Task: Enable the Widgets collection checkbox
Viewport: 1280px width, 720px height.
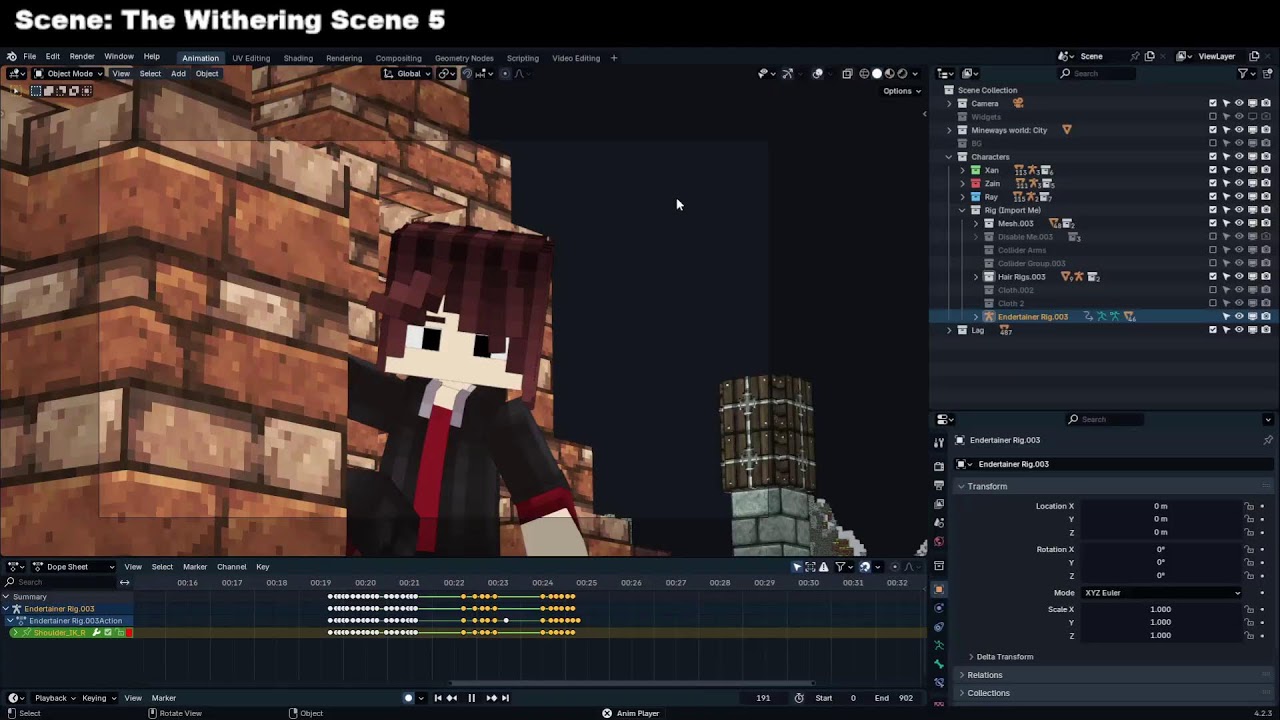Action: click(x=1213, y=117)
